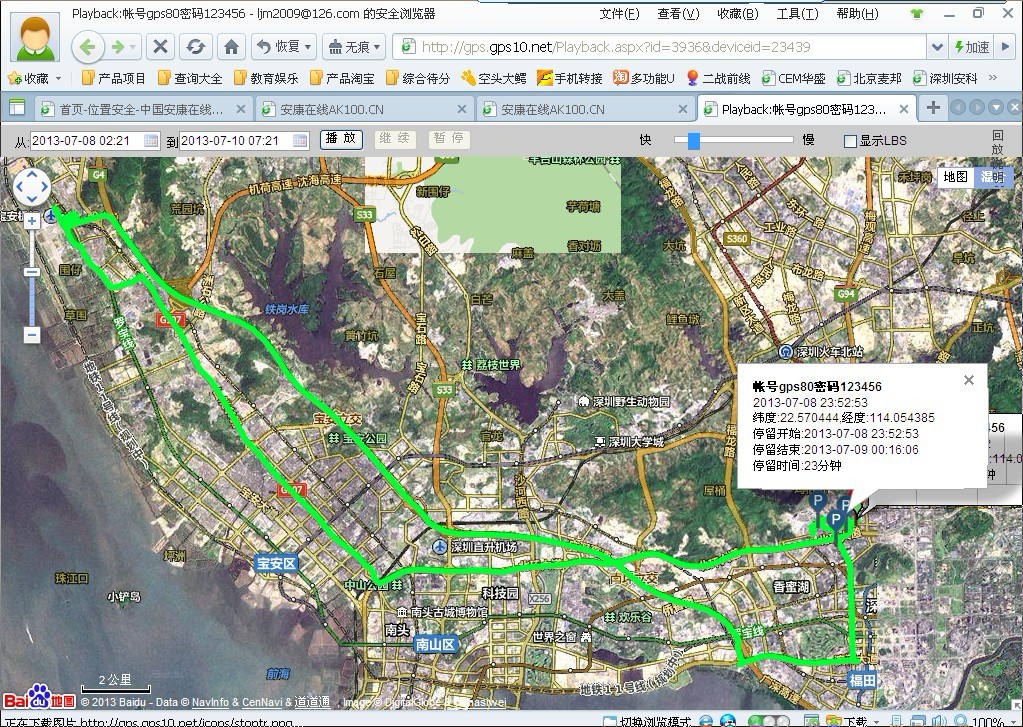The image size is (1023, 727).
Task: Open calendar picker for the start date
Action: coord(151,140)
